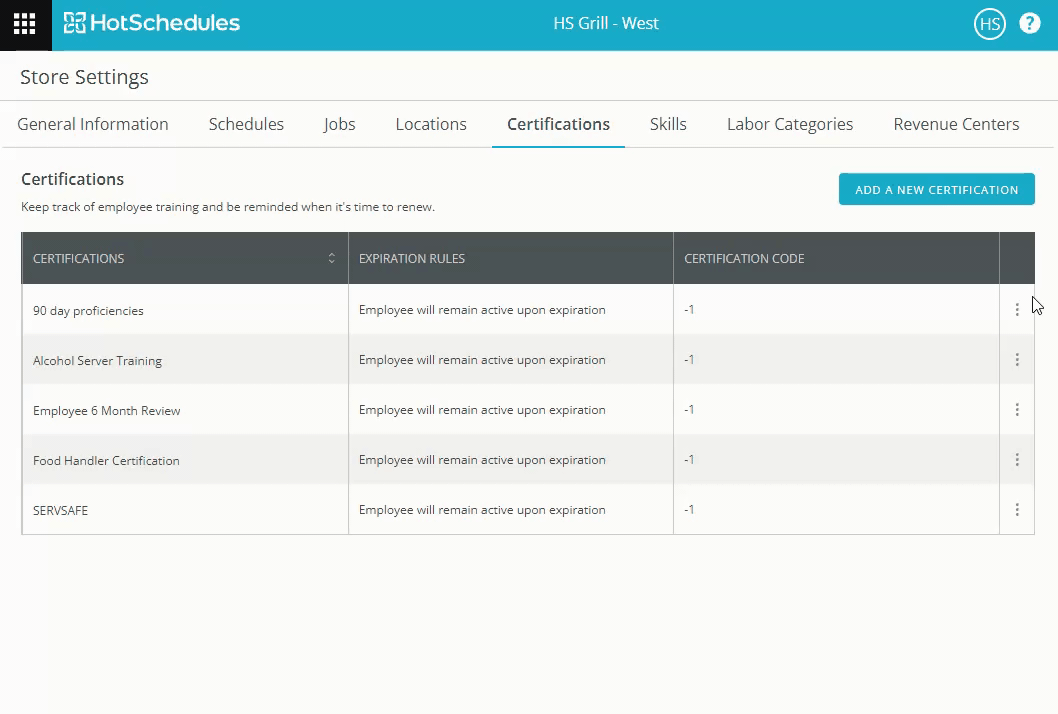Open options menu for Employee 6 Month Review
The image size is (1058, 714).
pos(1017,410)
